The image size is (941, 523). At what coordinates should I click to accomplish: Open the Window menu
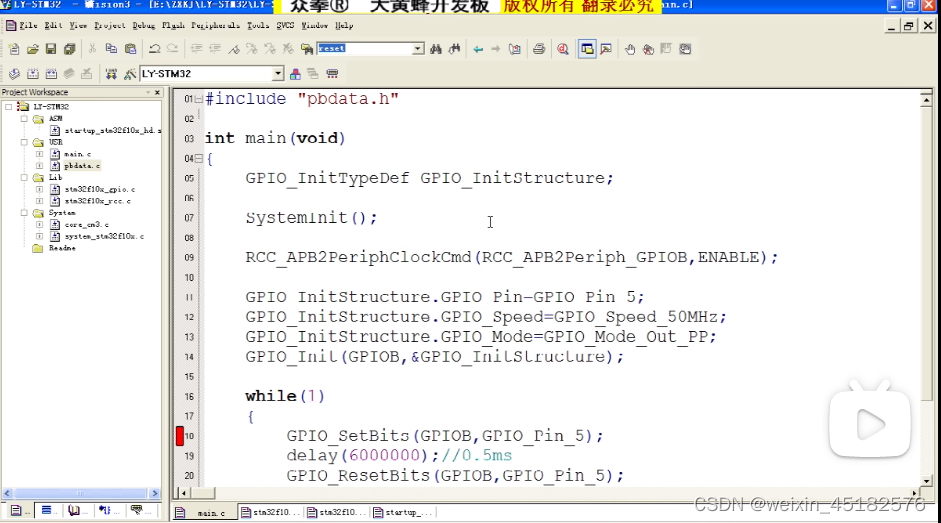[314, 25]
